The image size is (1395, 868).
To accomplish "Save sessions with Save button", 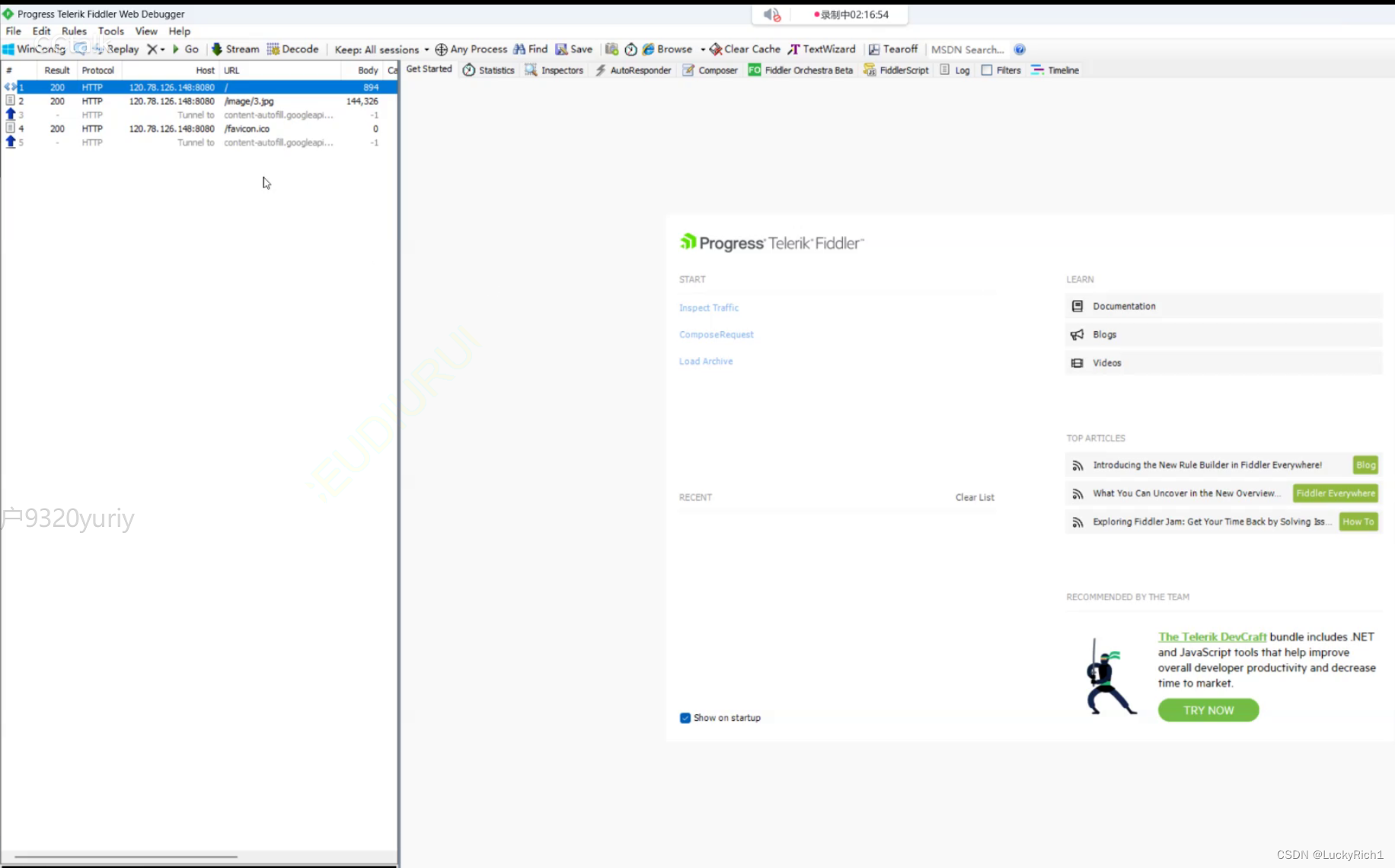I will coord(573,49).
